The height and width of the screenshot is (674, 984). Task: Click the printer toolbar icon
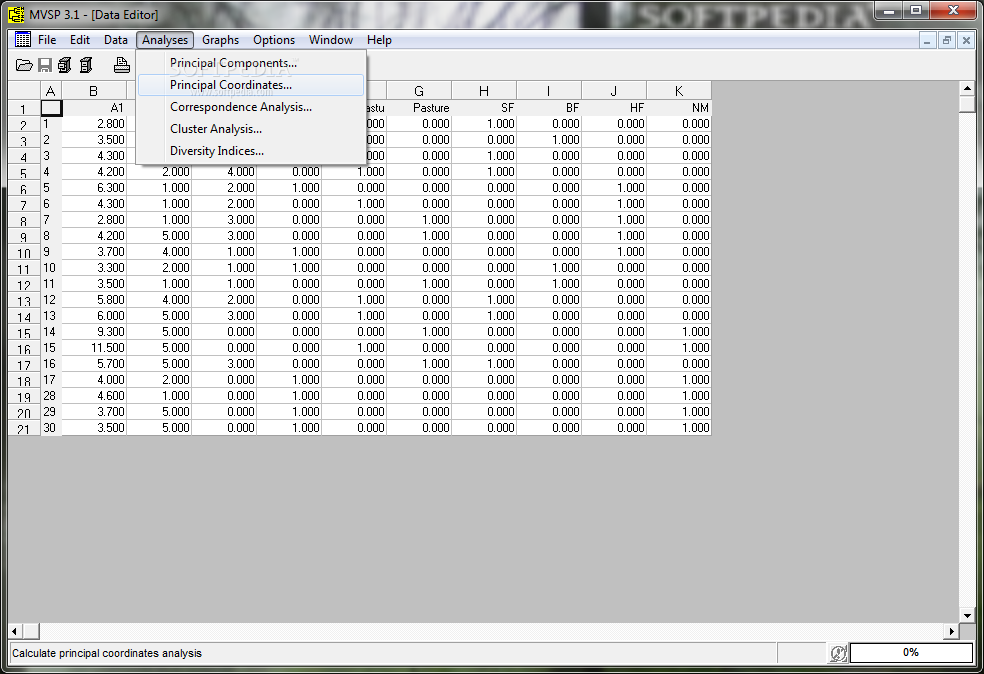(x=122, y=65)
